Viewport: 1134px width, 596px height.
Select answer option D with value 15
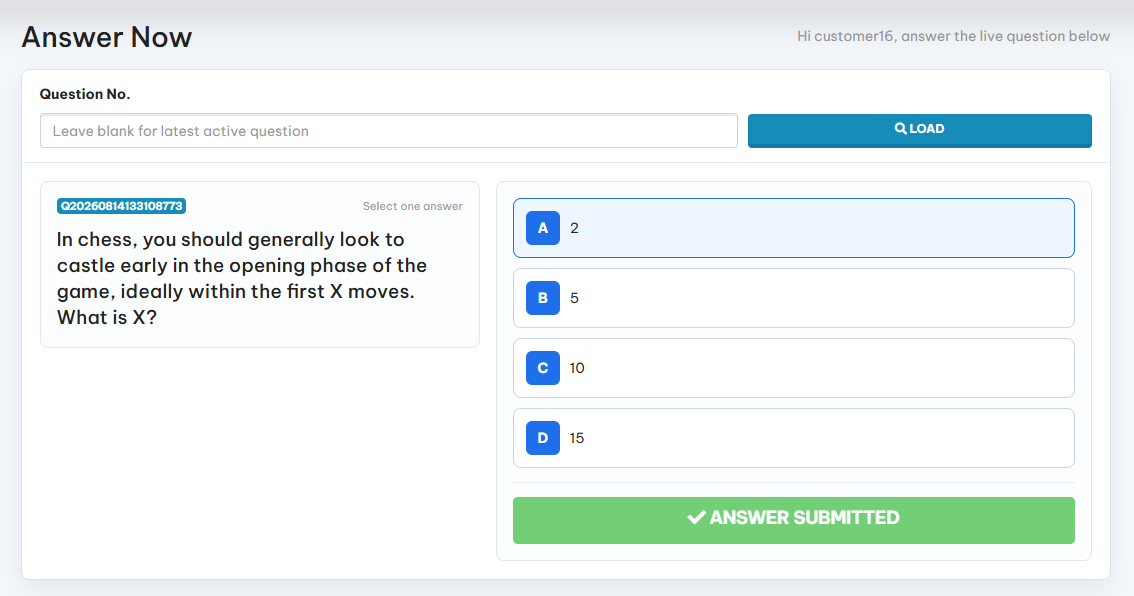click(793, 438)
